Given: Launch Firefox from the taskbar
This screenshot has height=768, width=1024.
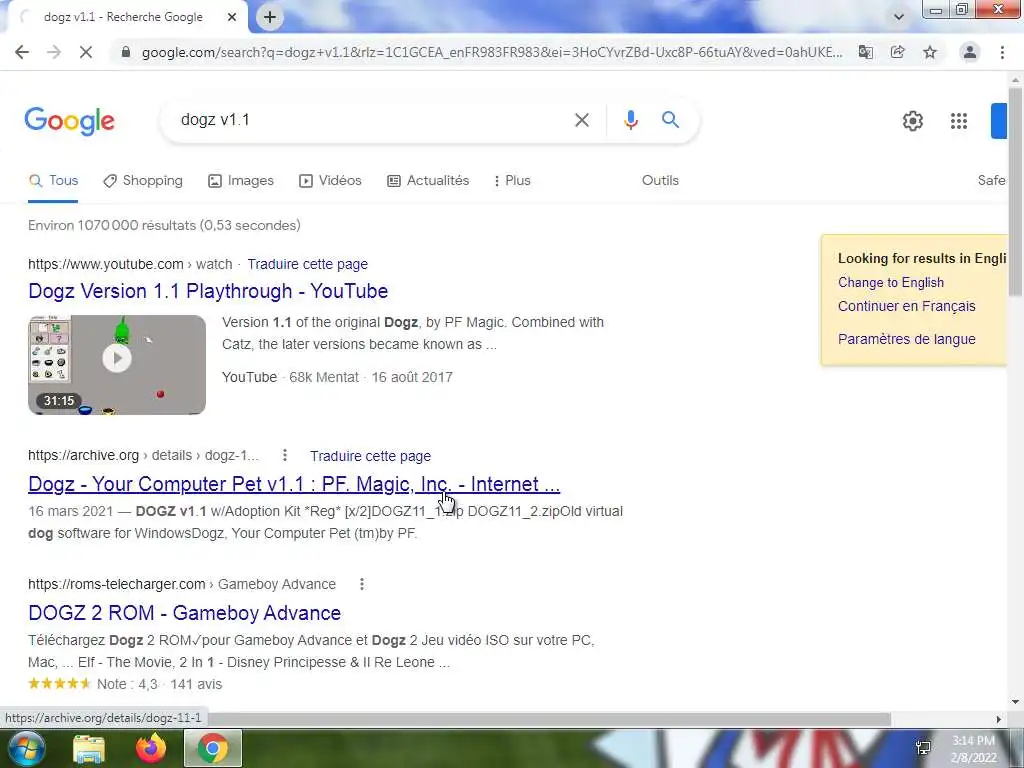Looking at the screenshot, I should 151,748.
